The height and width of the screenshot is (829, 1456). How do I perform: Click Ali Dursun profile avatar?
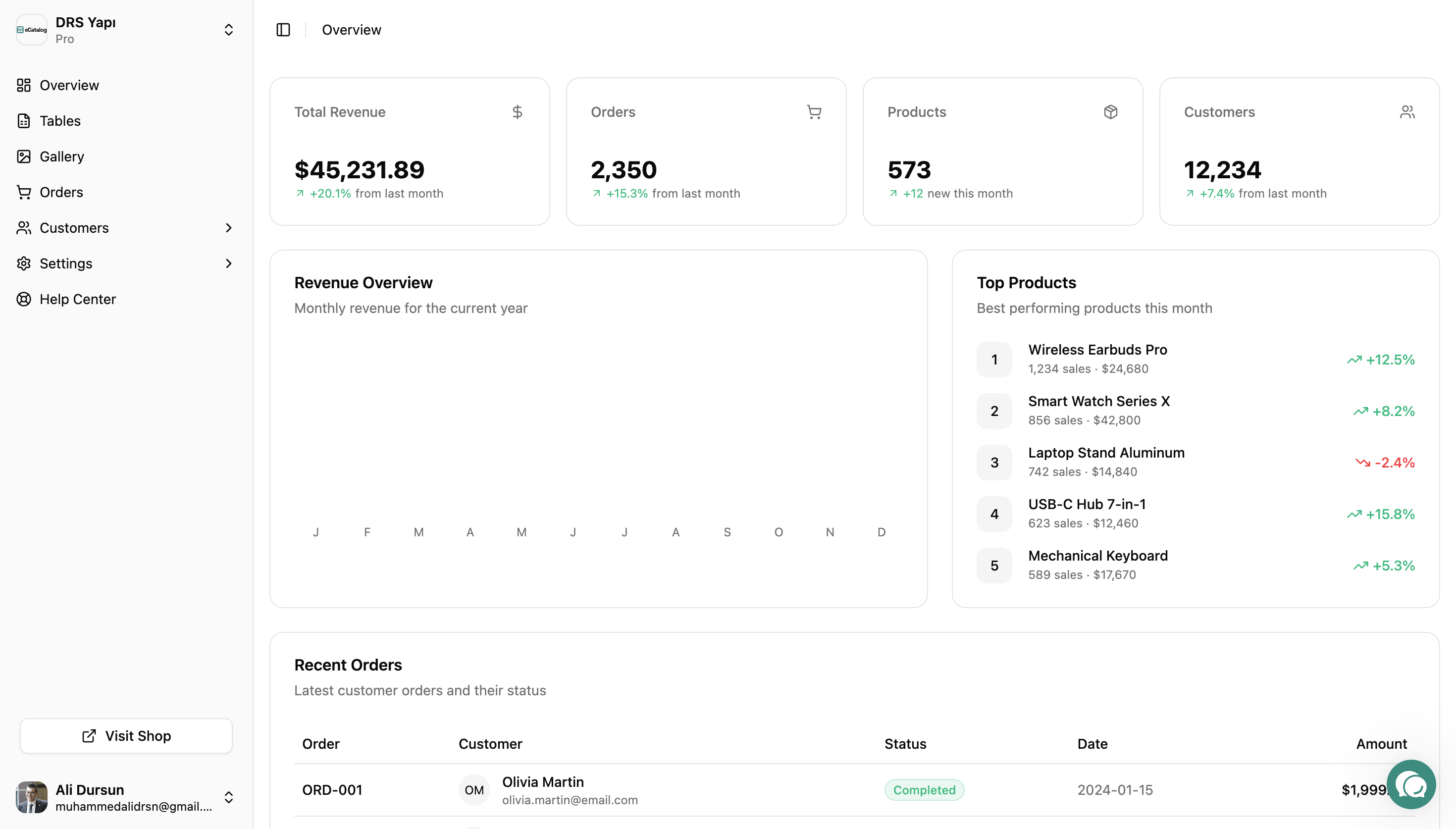coord(32,797)
